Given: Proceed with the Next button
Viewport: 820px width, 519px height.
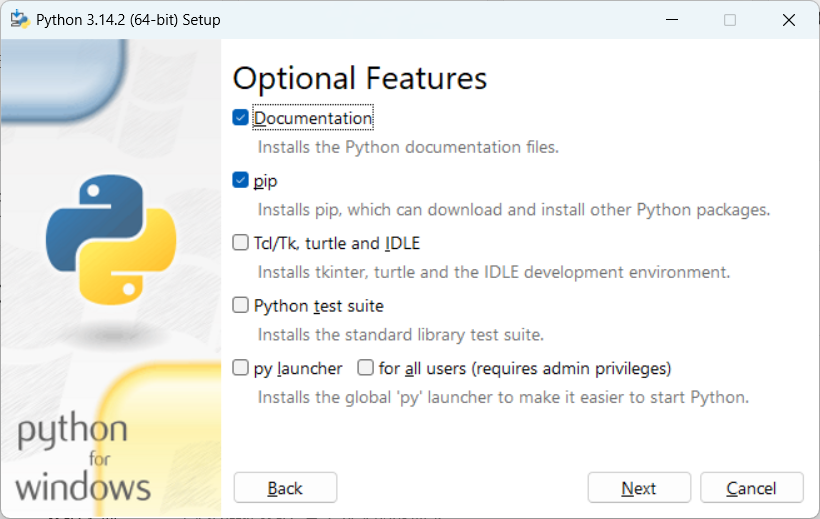Looking at the screenshot, I should click(639, 488).
